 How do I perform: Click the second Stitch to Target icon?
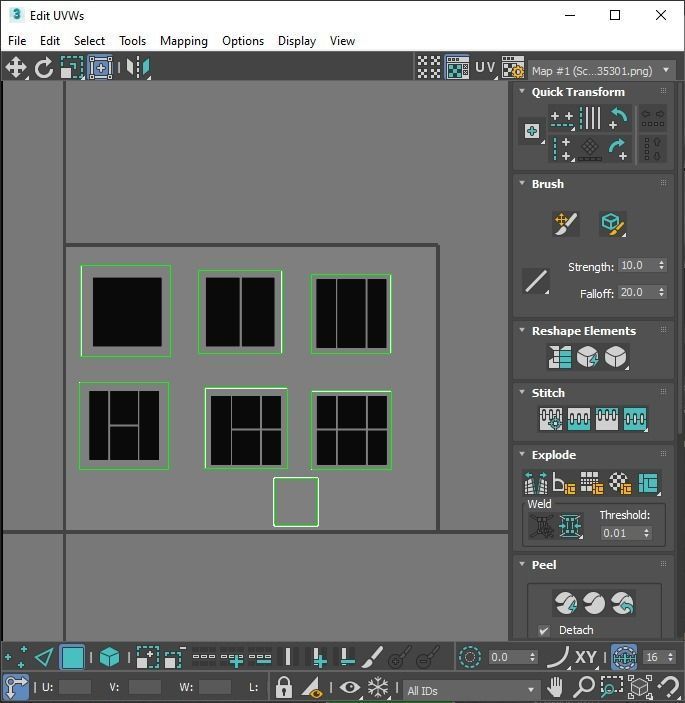(579, 419)
